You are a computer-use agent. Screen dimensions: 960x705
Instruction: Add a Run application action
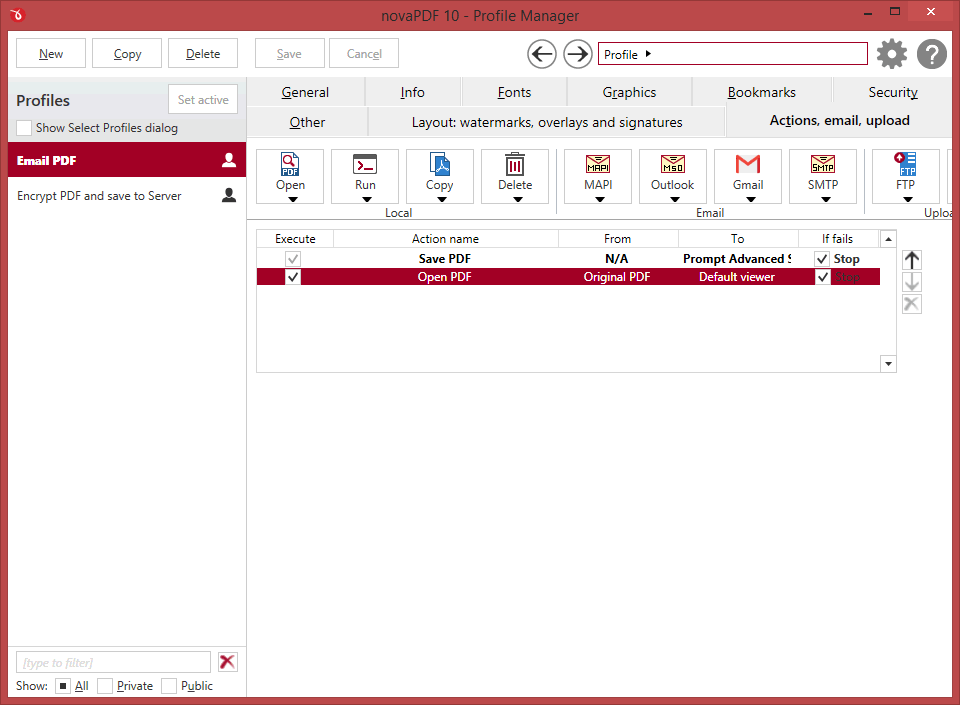pyautogui.click(x=365, y=176)
